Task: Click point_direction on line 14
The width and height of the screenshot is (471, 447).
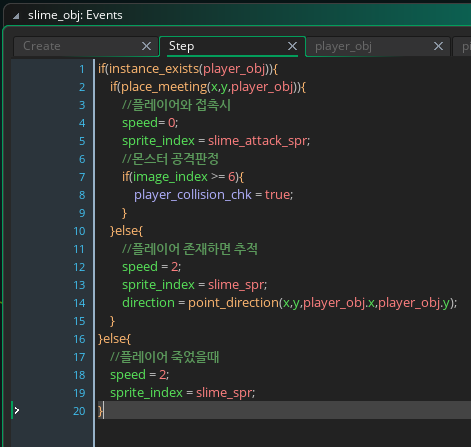Action: [233, 303]
